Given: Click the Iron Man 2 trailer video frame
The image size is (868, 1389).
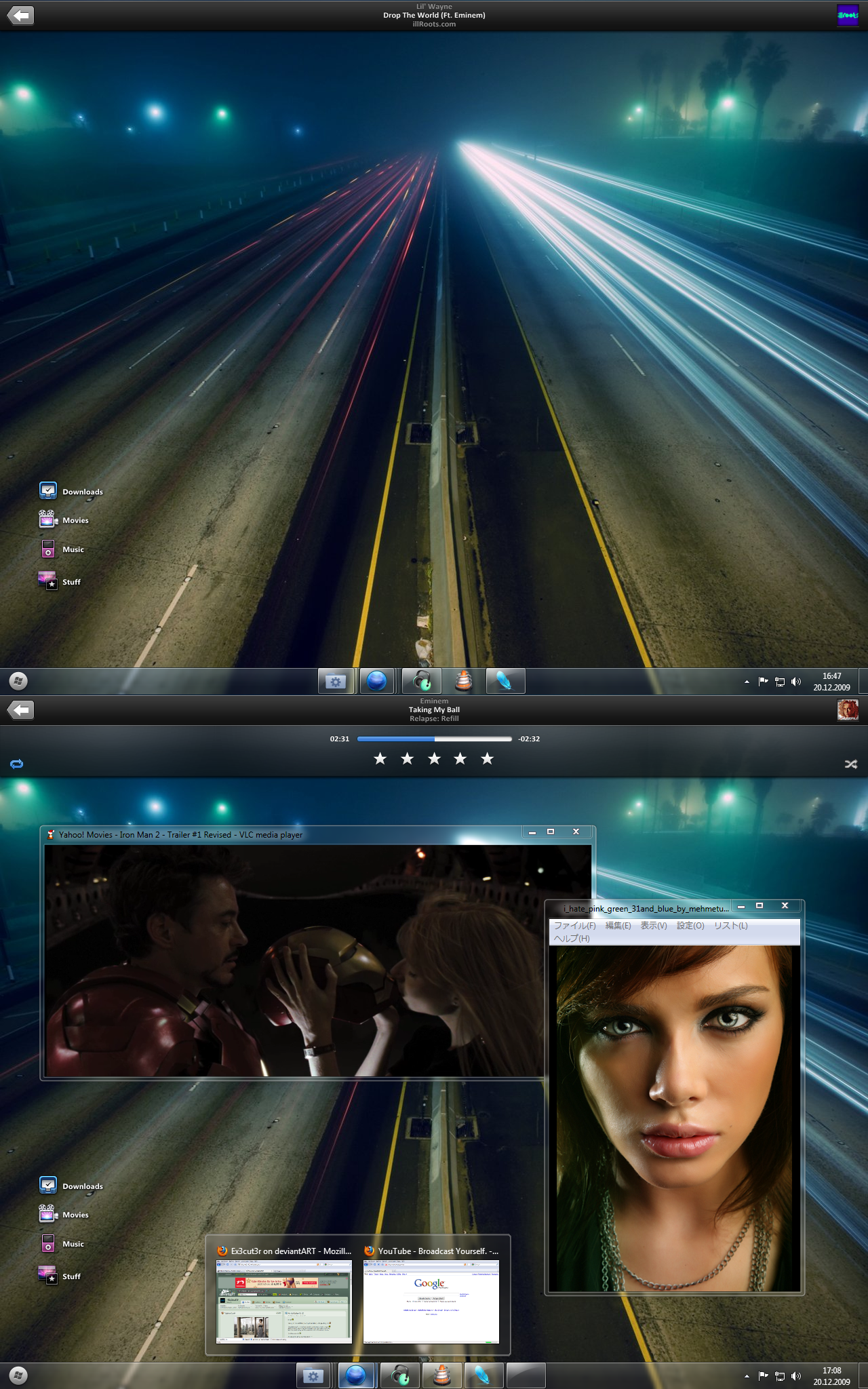Looking at the screenshot, I should (x=295, y=960).
